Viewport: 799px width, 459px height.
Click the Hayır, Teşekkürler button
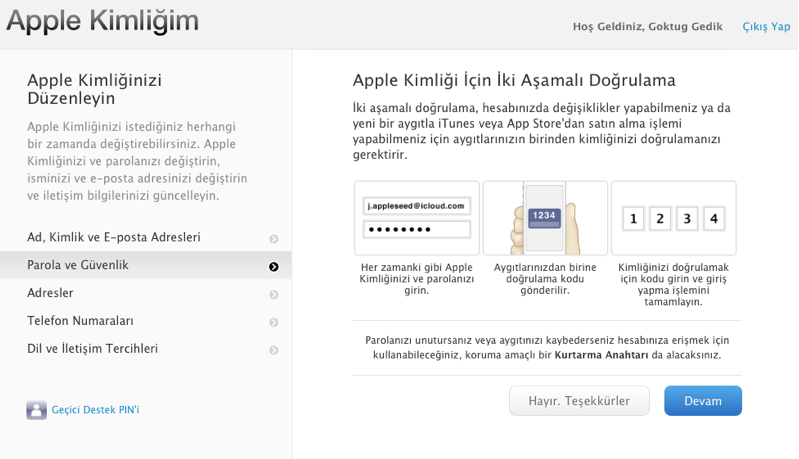pyautogui.click(x=579, y=401)
